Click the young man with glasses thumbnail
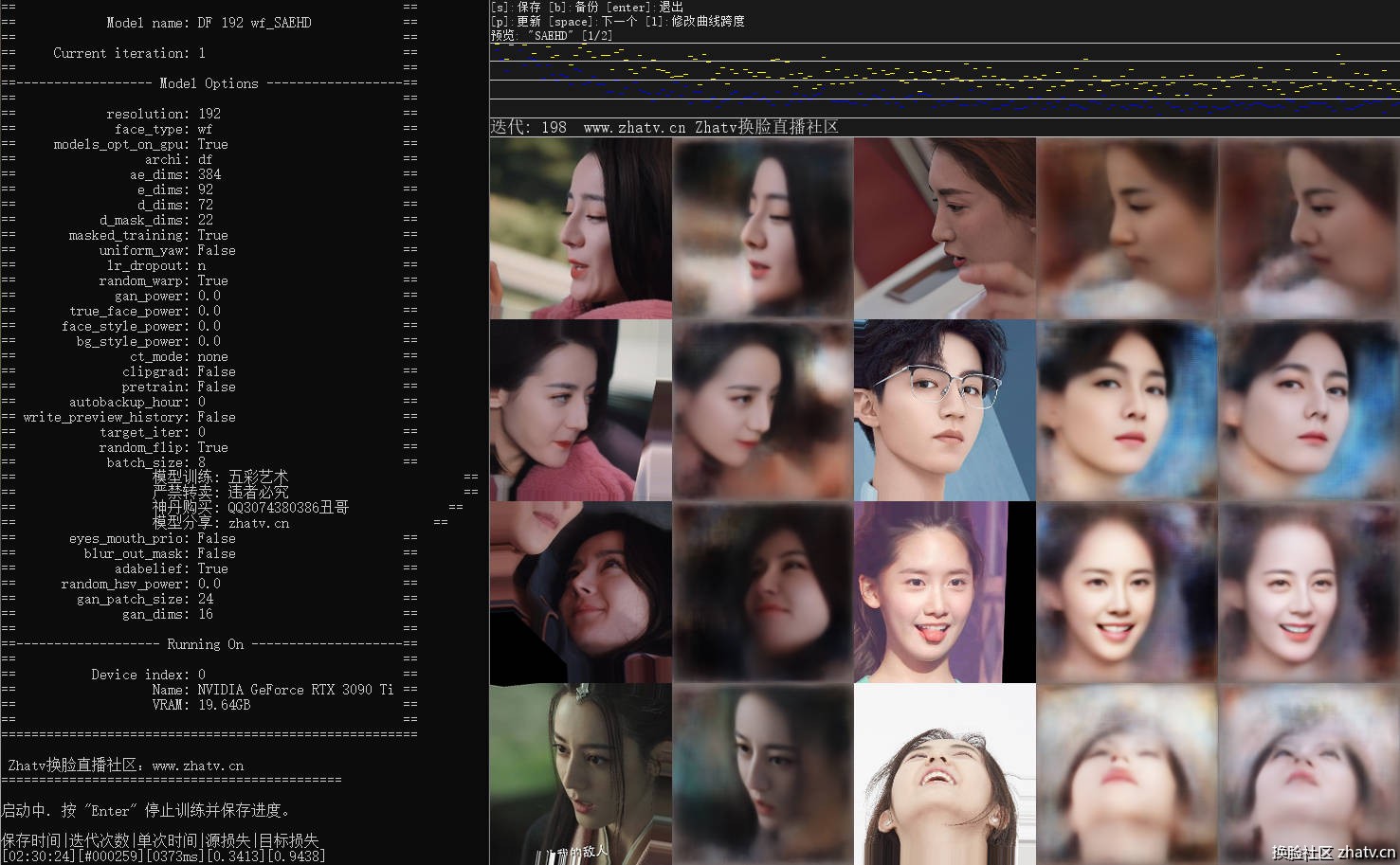 coord(945,410)
